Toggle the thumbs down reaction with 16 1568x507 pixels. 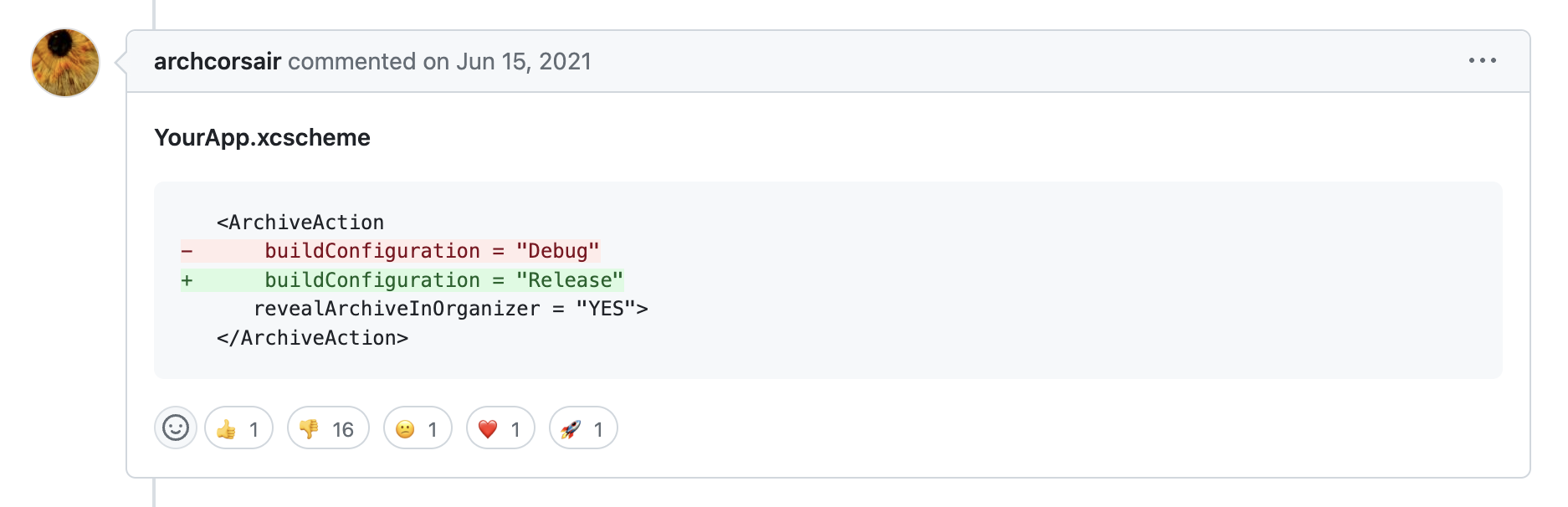[328, 428]
